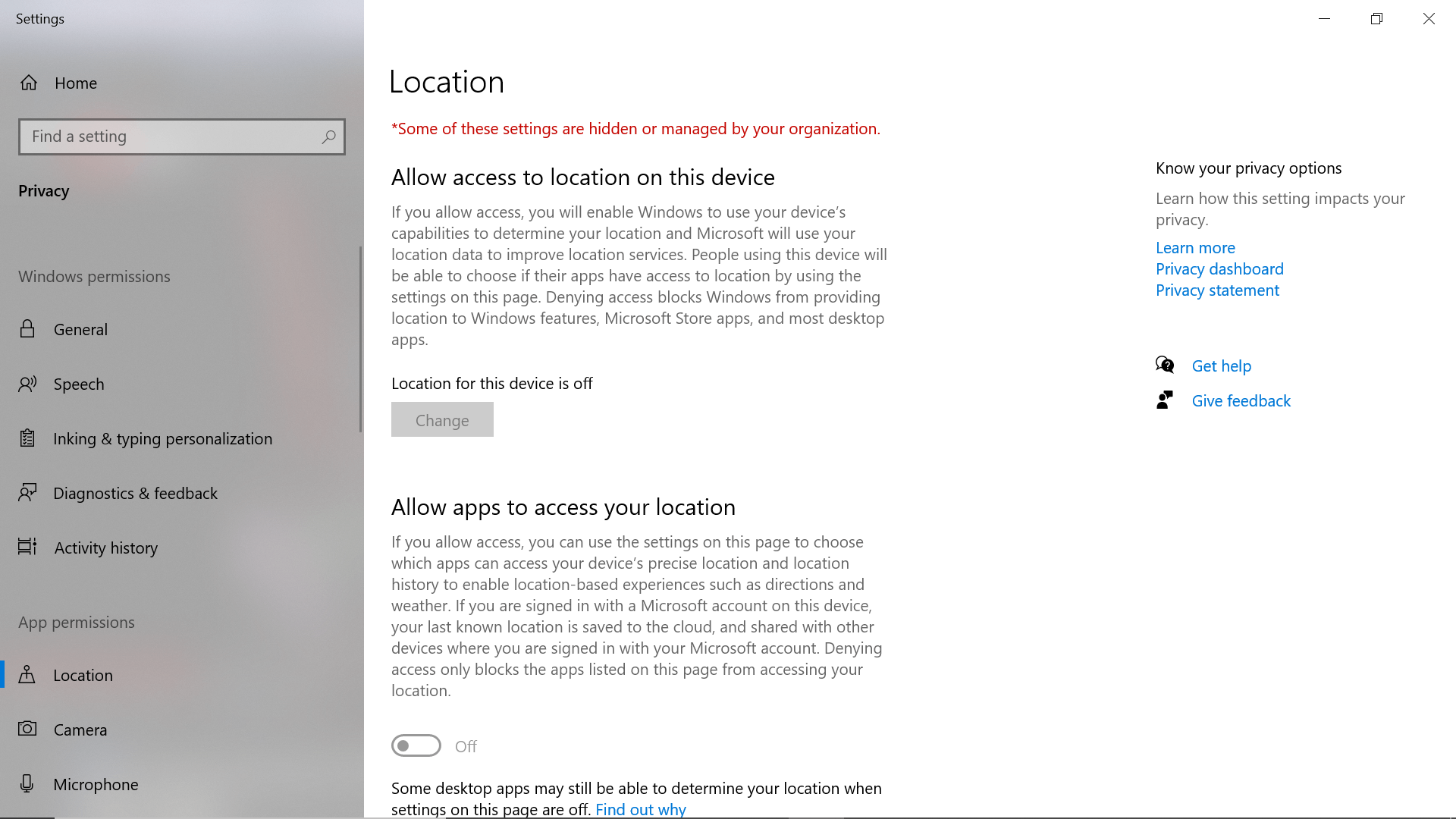Open the Location sidebar item

(83, 675)
